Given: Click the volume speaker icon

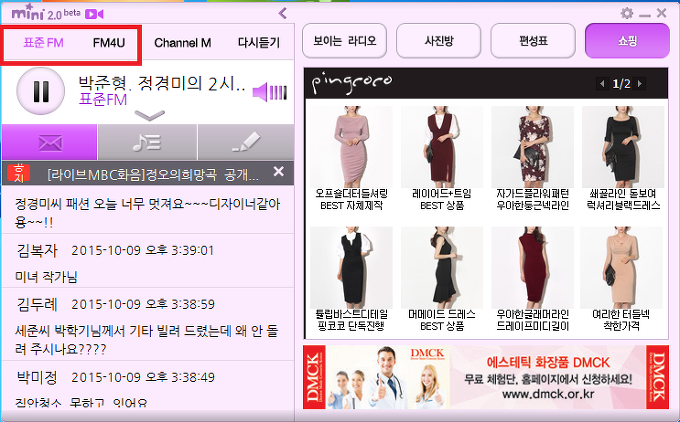Looking at the screenshot, I should (260, 92).
